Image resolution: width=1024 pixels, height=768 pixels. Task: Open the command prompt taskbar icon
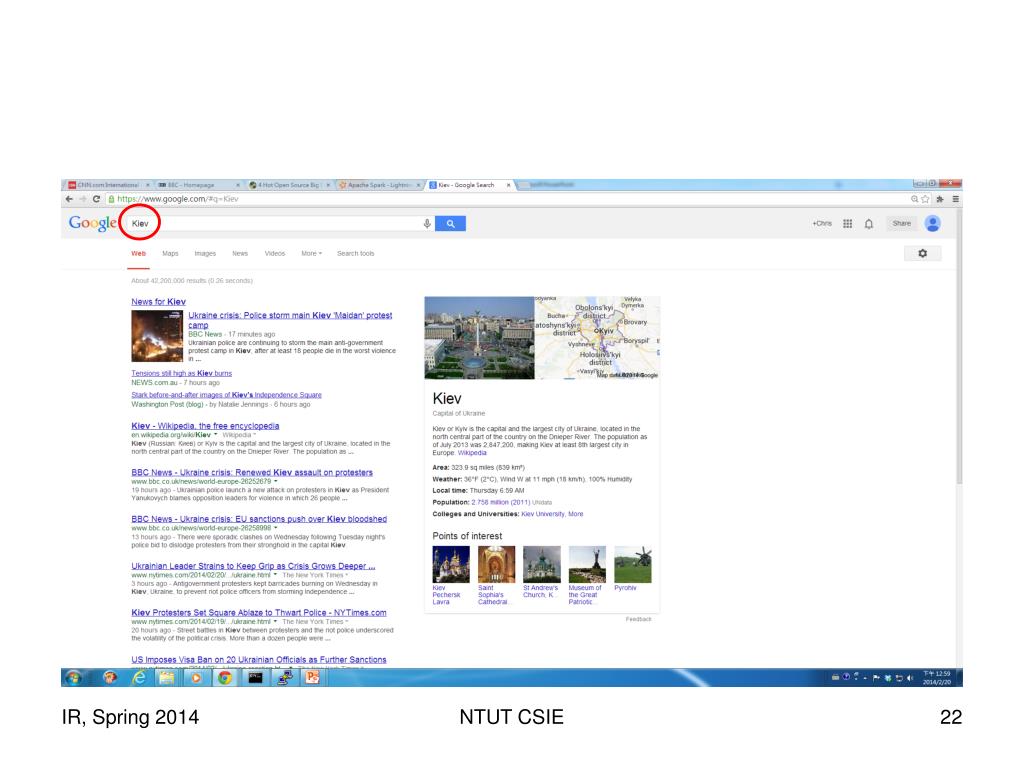point(255,678)
